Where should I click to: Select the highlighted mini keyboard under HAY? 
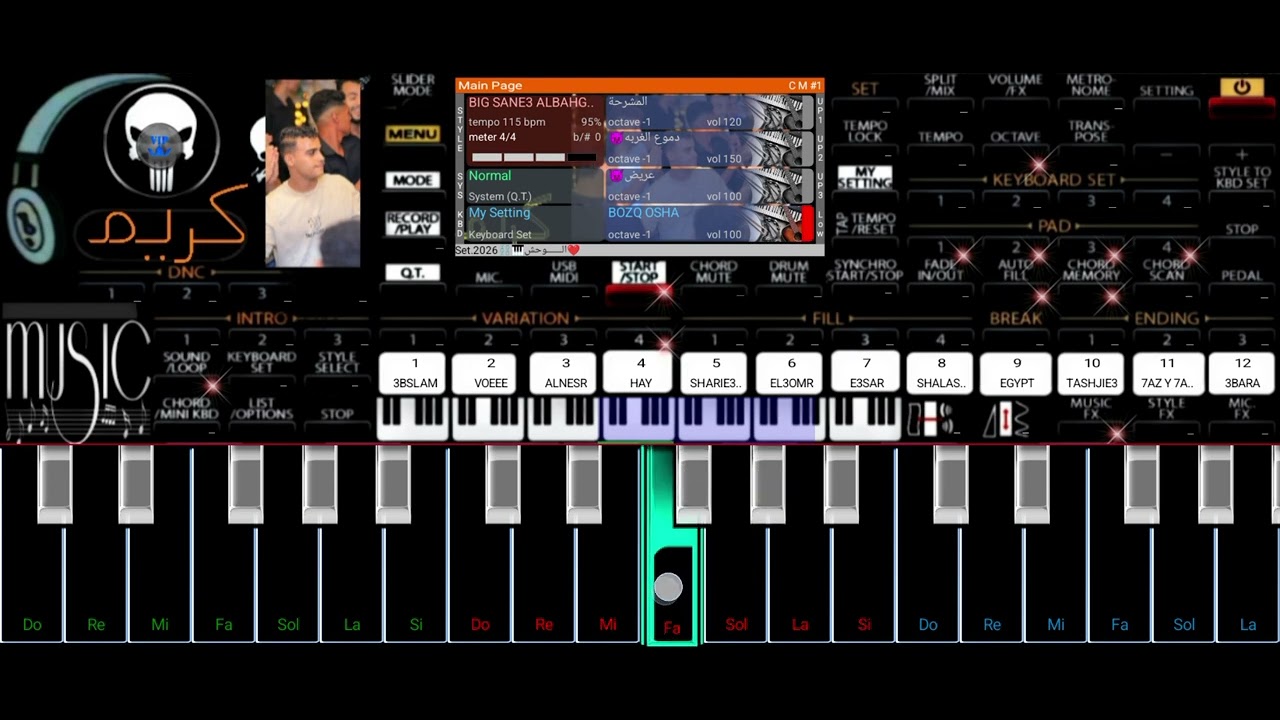point(639,419)
